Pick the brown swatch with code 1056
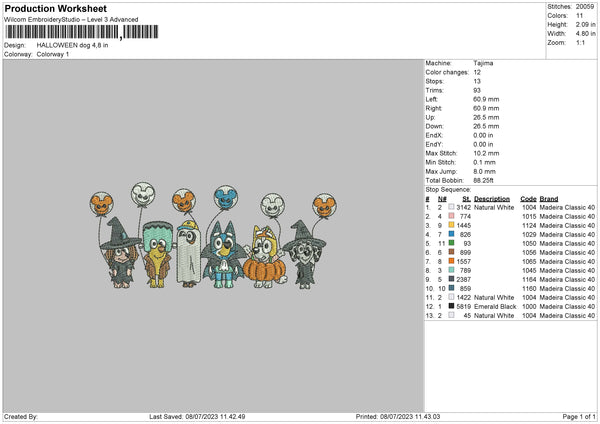600x424 pixels. pyautogui.click(x=452, y=252)
